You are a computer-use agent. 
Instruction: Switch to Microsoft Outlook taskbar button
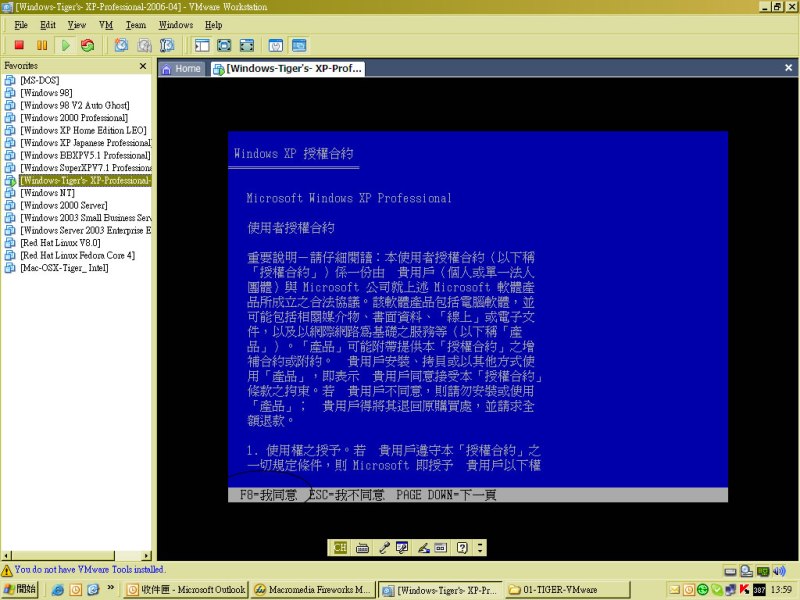pyautogui.click(x=186, y=590)
